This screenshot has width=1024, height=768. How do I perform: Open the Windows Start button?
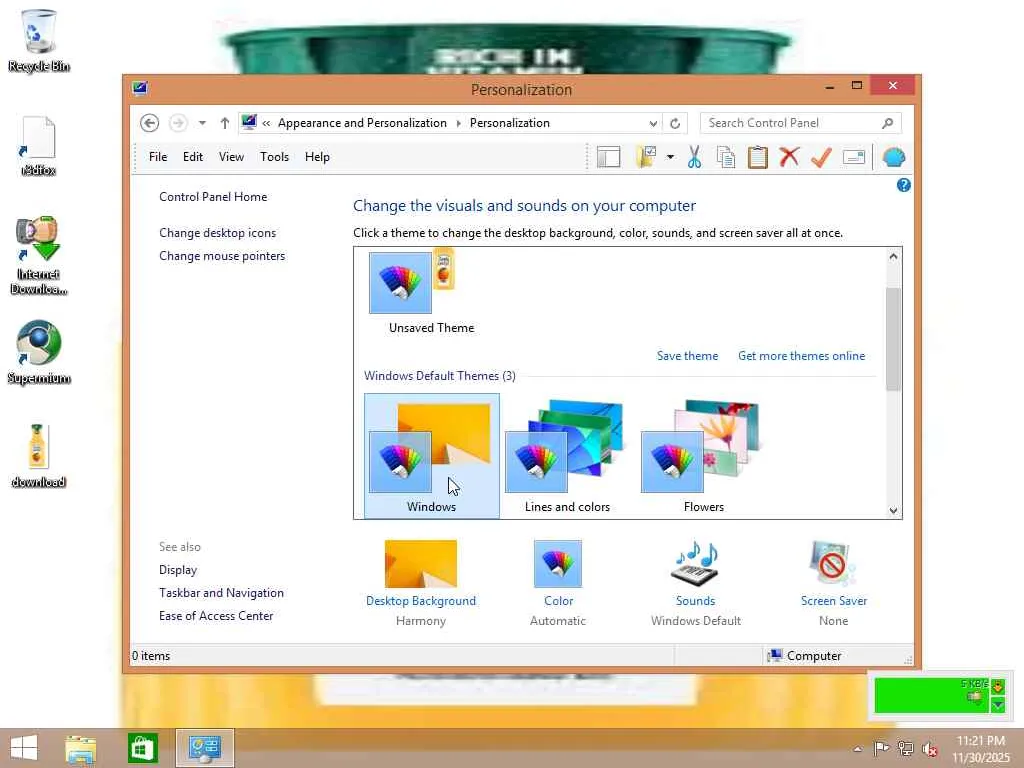pyautogui.click(x=24, y=748)
